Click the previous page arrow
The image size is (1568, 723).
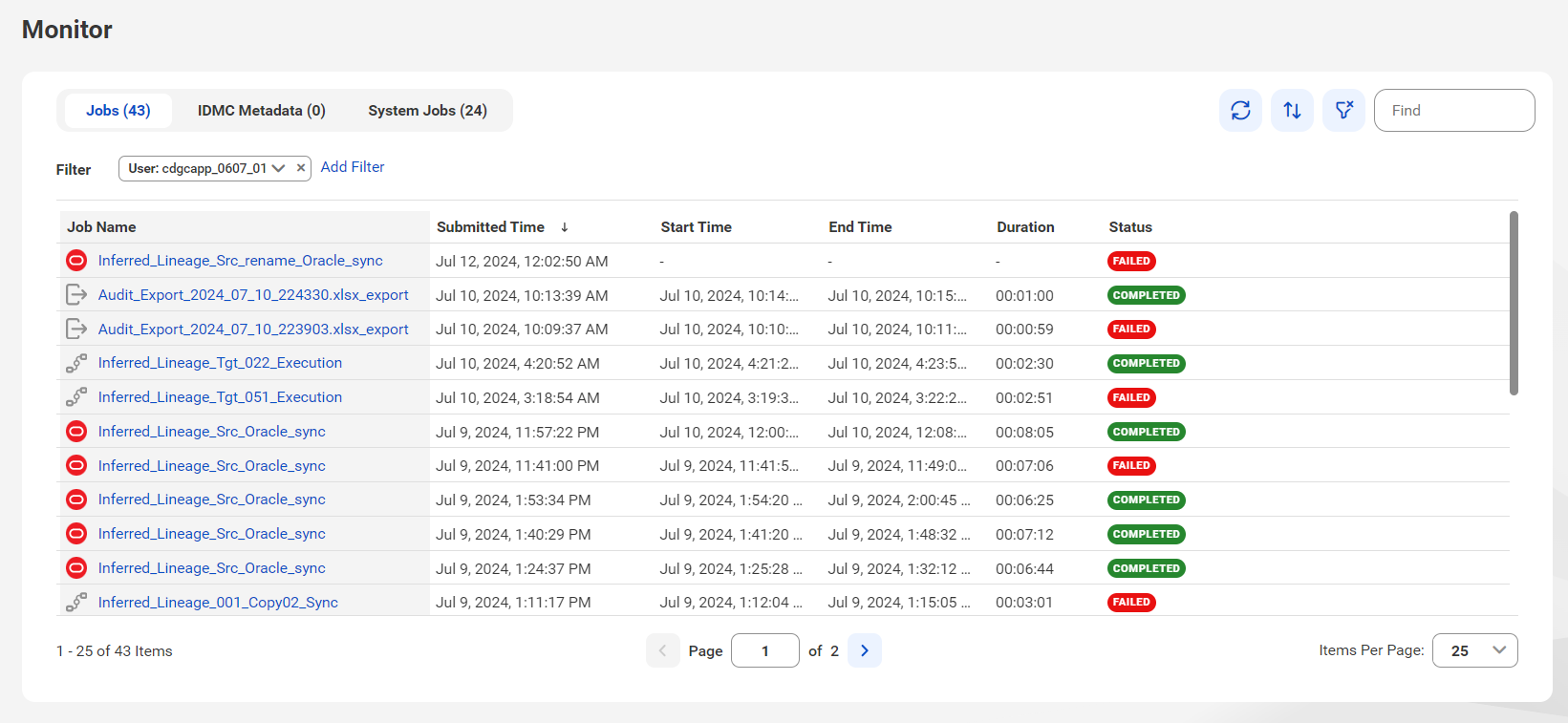click(663, 650)
